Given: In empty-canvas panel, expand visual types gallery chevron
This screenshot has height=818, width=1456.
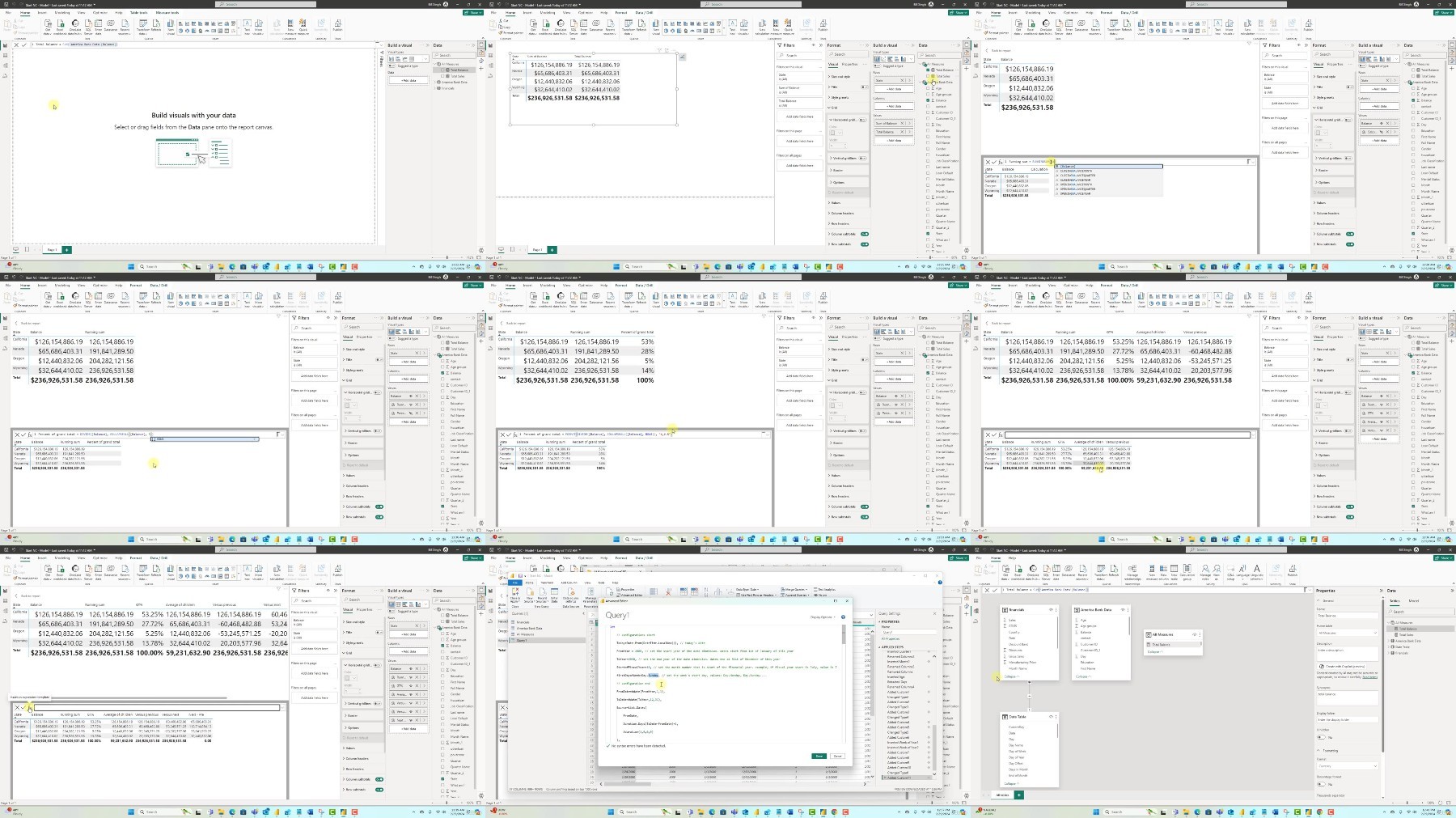Looking at the screenshot, I should click(x=425, y=59).
